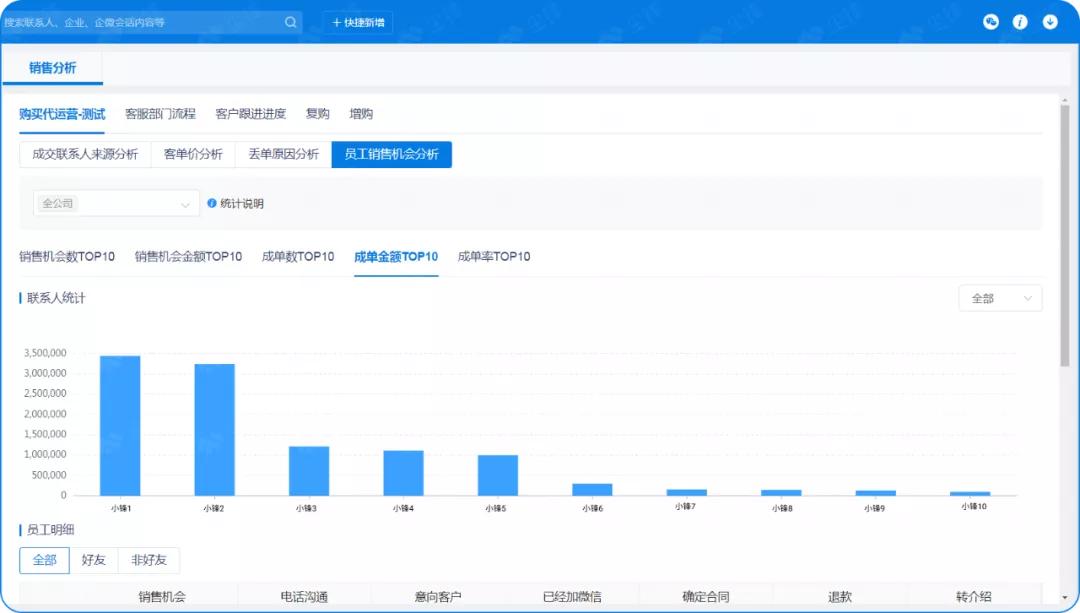Open the 丢单原因分析 view
The width and height of the screenshot is (1080, 613).
(283, 155)
